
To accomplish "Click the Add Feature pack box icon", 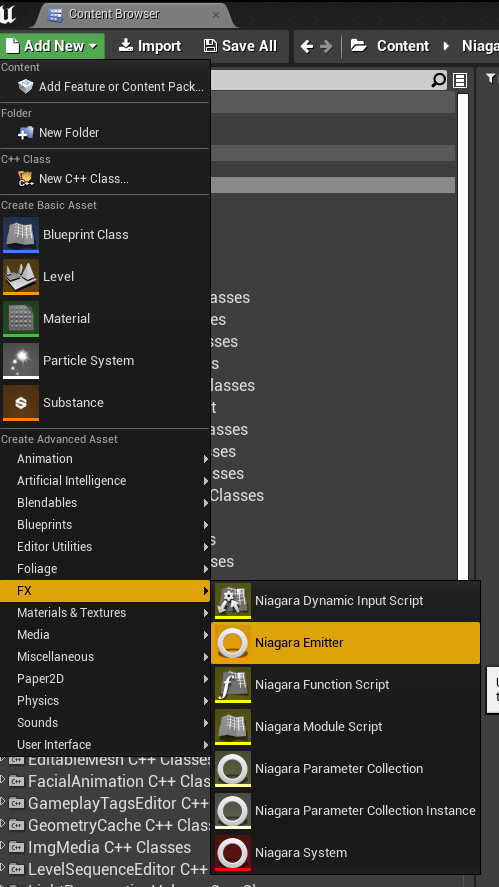I will click(25, 87).
